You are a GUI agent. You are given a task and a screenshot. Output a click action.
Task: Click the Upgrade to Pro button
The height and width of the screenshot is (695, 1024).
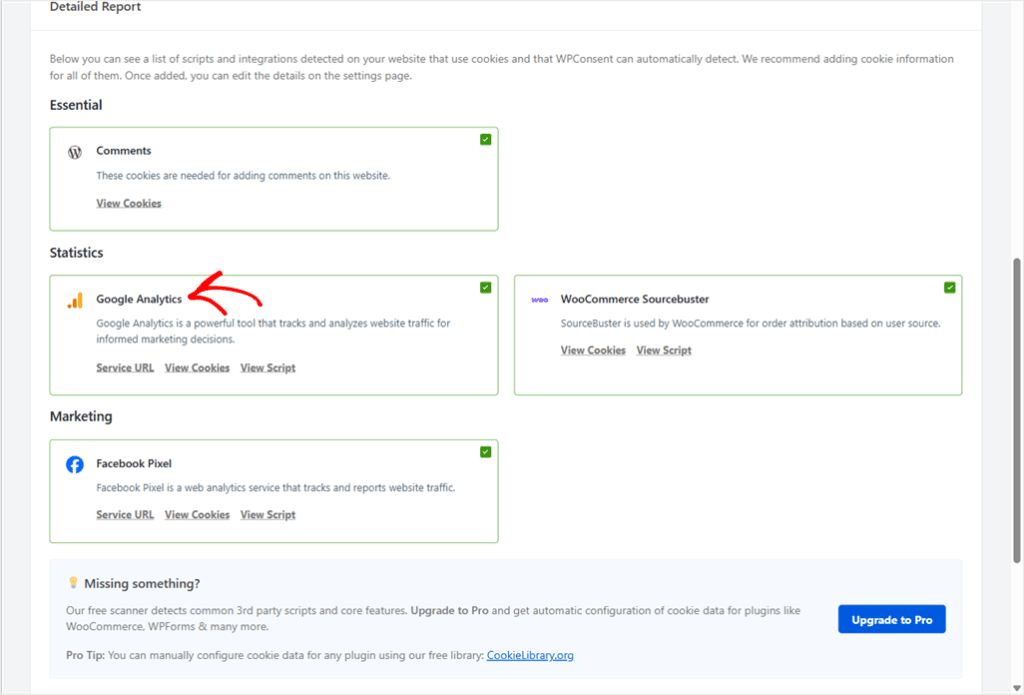(x=891, y=619)
